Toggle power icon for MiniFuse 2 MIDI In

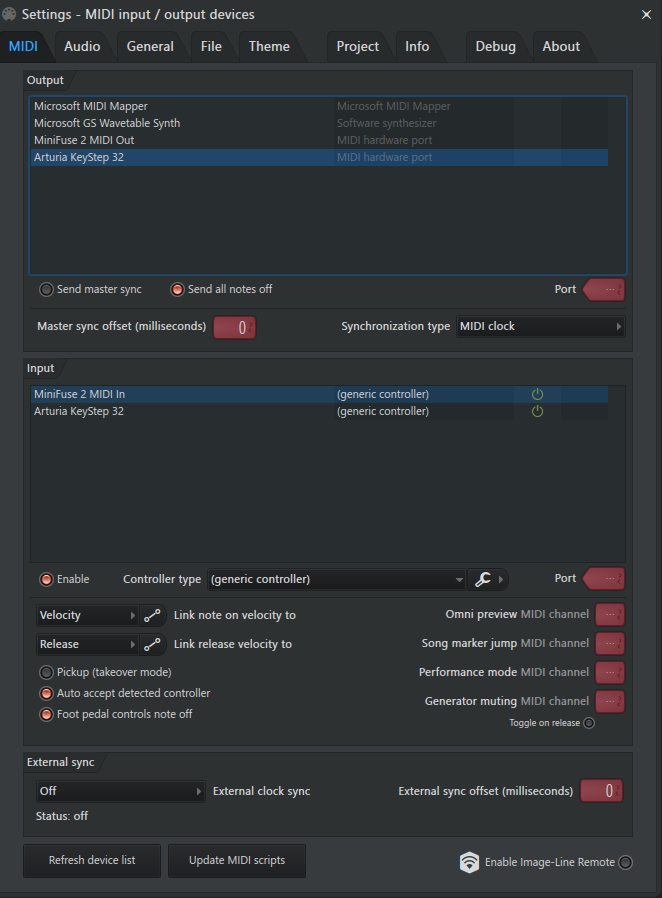pyautogui.click(x=537, y=394)
